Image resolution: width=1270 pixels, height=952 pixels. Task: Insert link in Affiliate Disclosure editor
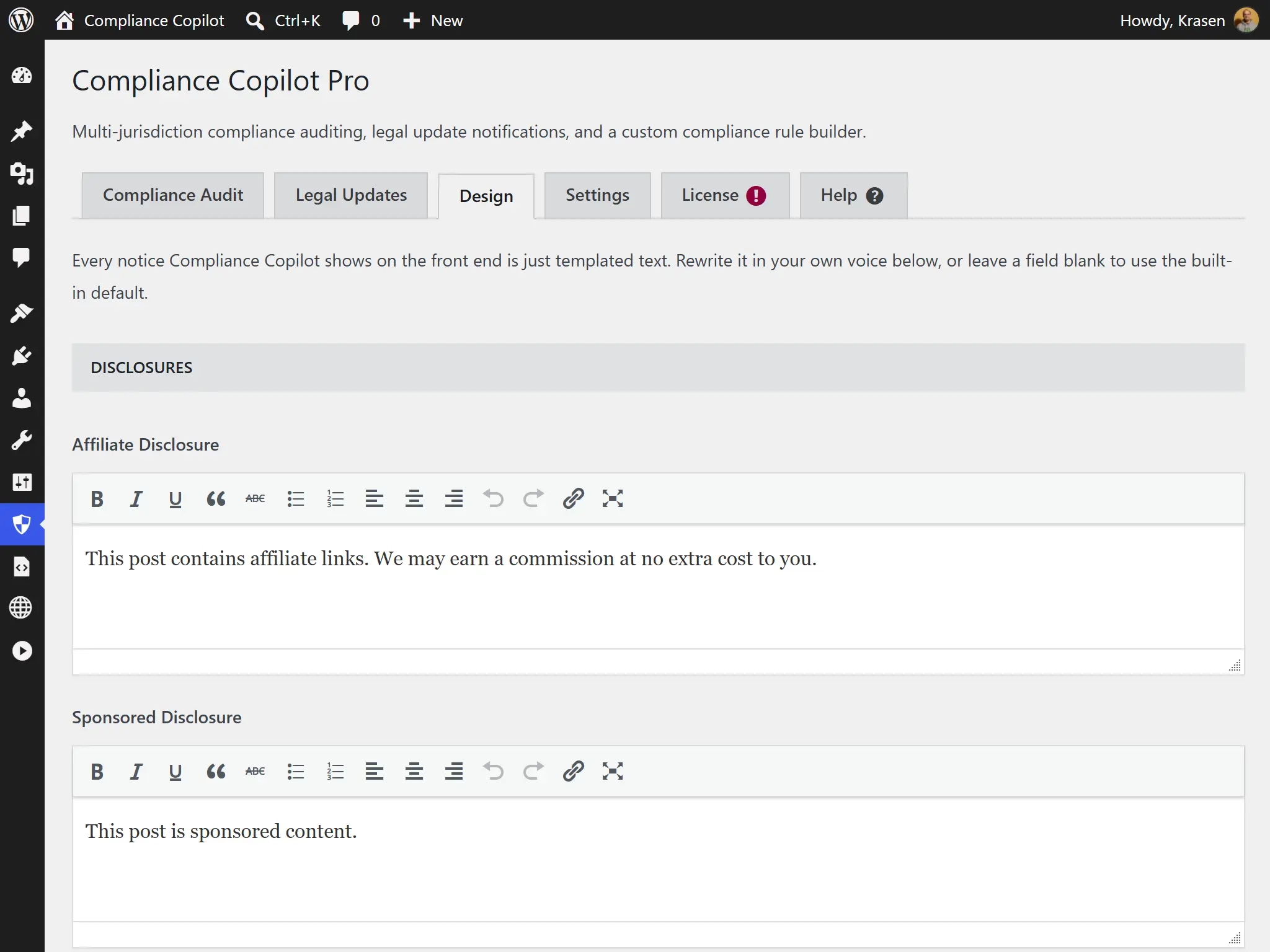pos(574,499)
